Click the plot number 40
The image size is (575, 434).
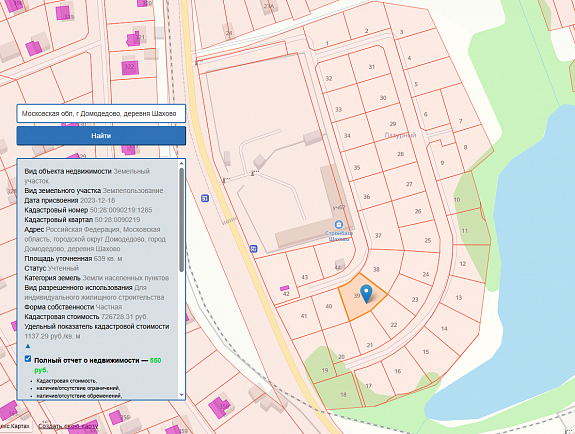[329, 306]
